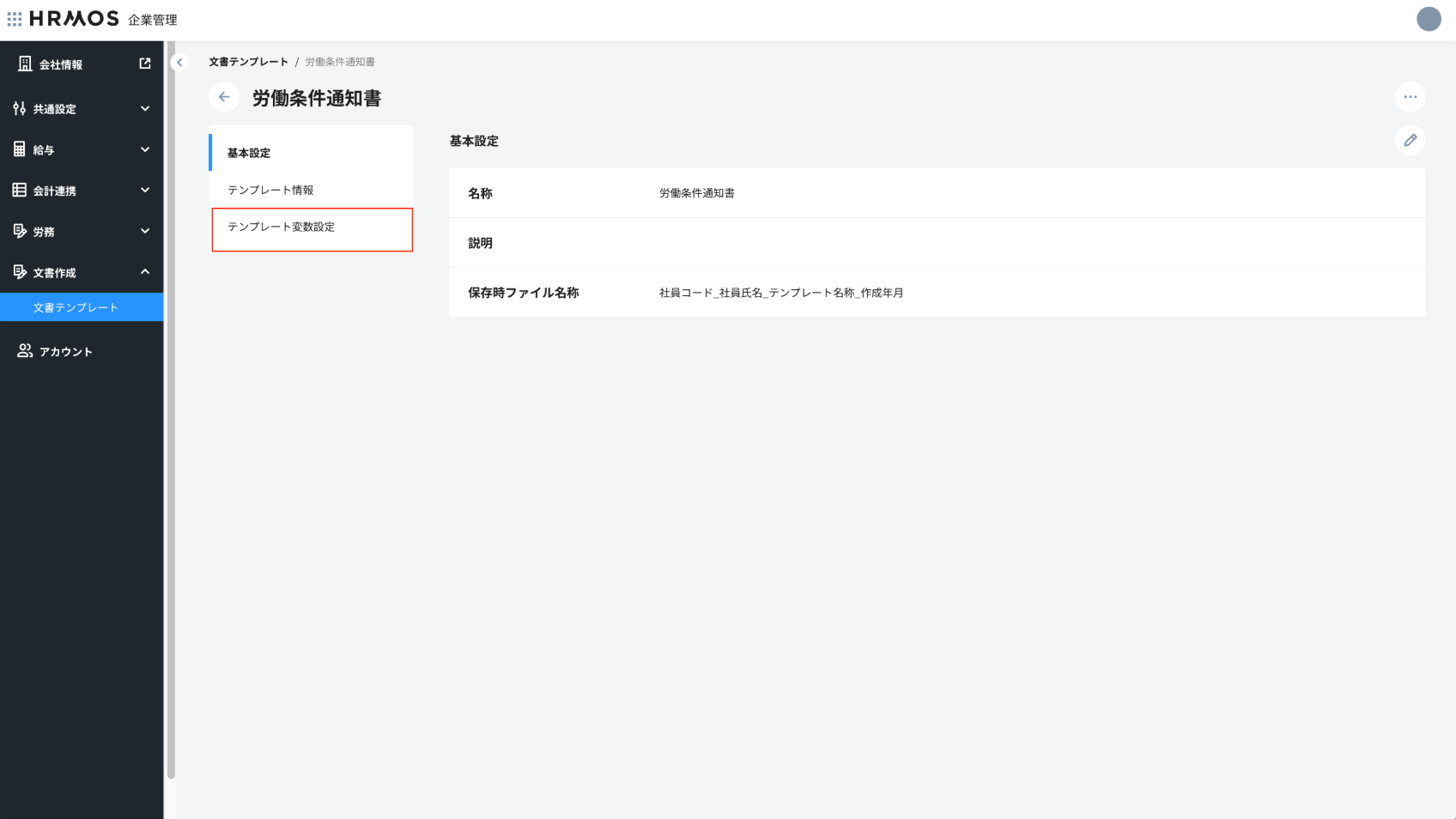Switch to テンプレート情報 tab
Image resolution: width=1456 pixels, height=819 pixels.
point(270,191)
